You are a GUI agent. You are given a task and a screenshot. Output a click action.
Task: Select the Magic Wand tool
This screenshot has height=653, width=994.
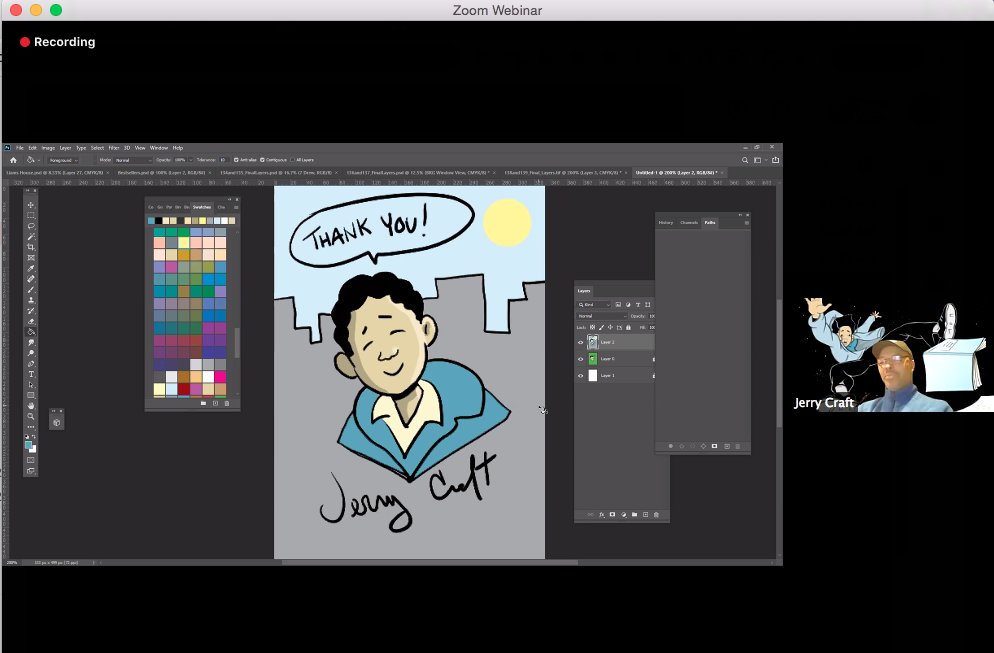coord(30,236)
